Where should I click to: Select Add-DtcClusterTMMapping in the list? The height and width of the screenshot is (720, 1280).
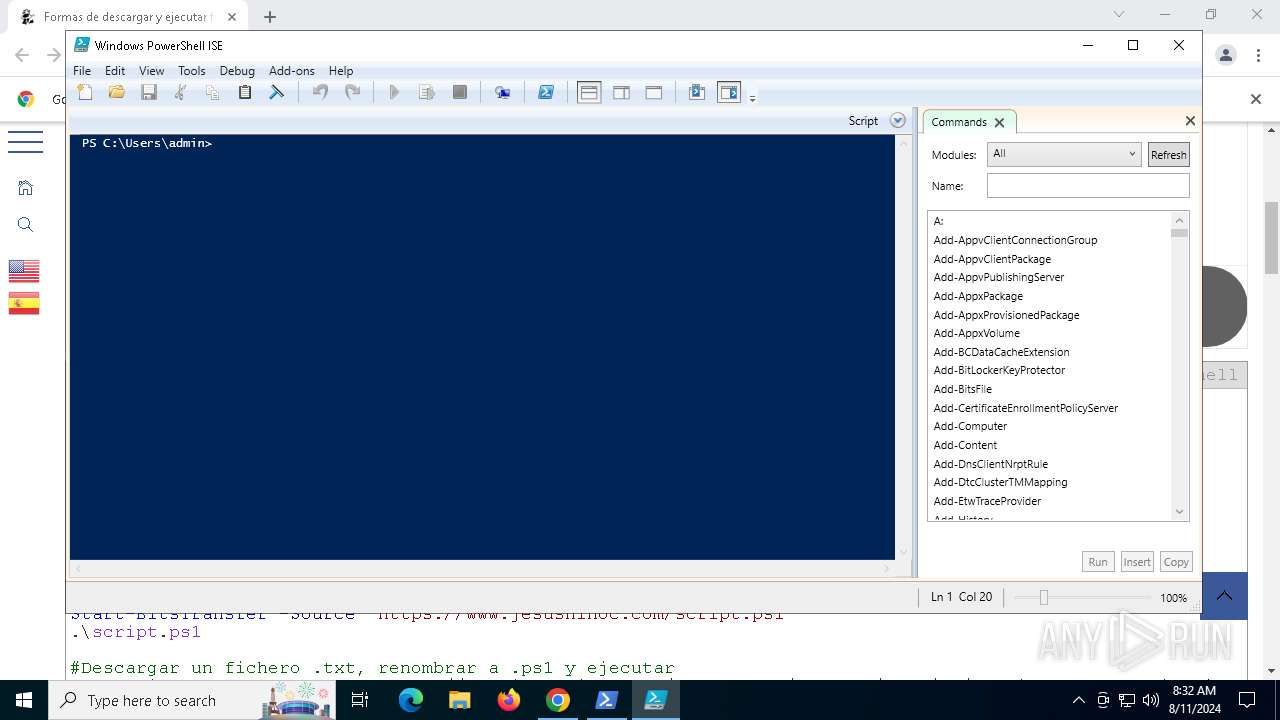click(x=1050, y=482)
